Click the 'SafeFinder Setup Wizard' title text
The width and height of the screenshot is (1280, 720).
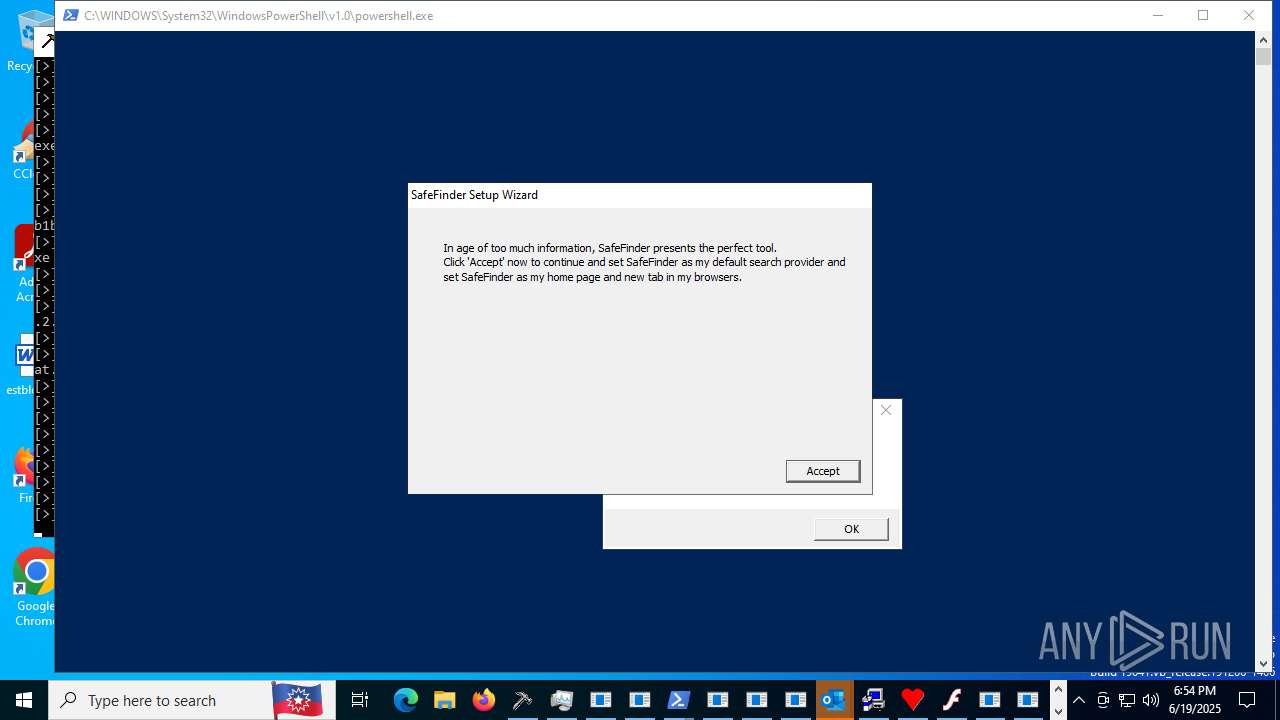[x=474, y=195]
